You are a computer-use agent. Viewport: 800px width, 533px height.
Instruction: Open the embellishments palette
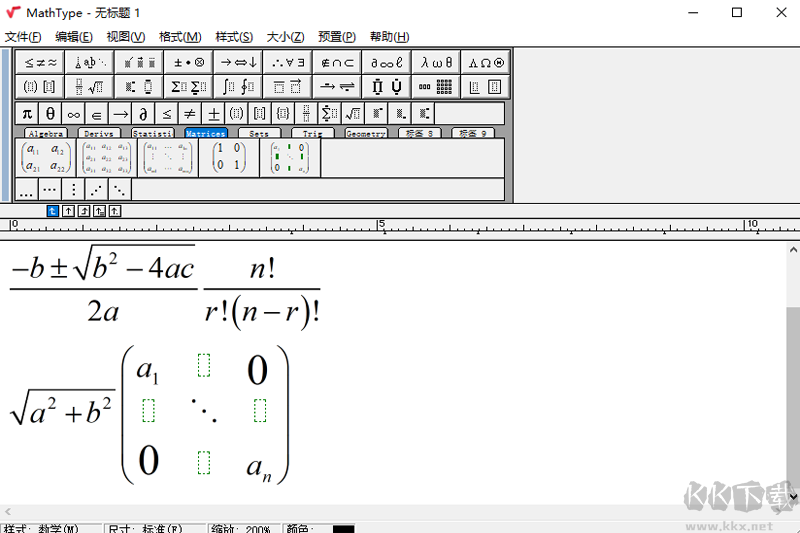click(139, 62)
